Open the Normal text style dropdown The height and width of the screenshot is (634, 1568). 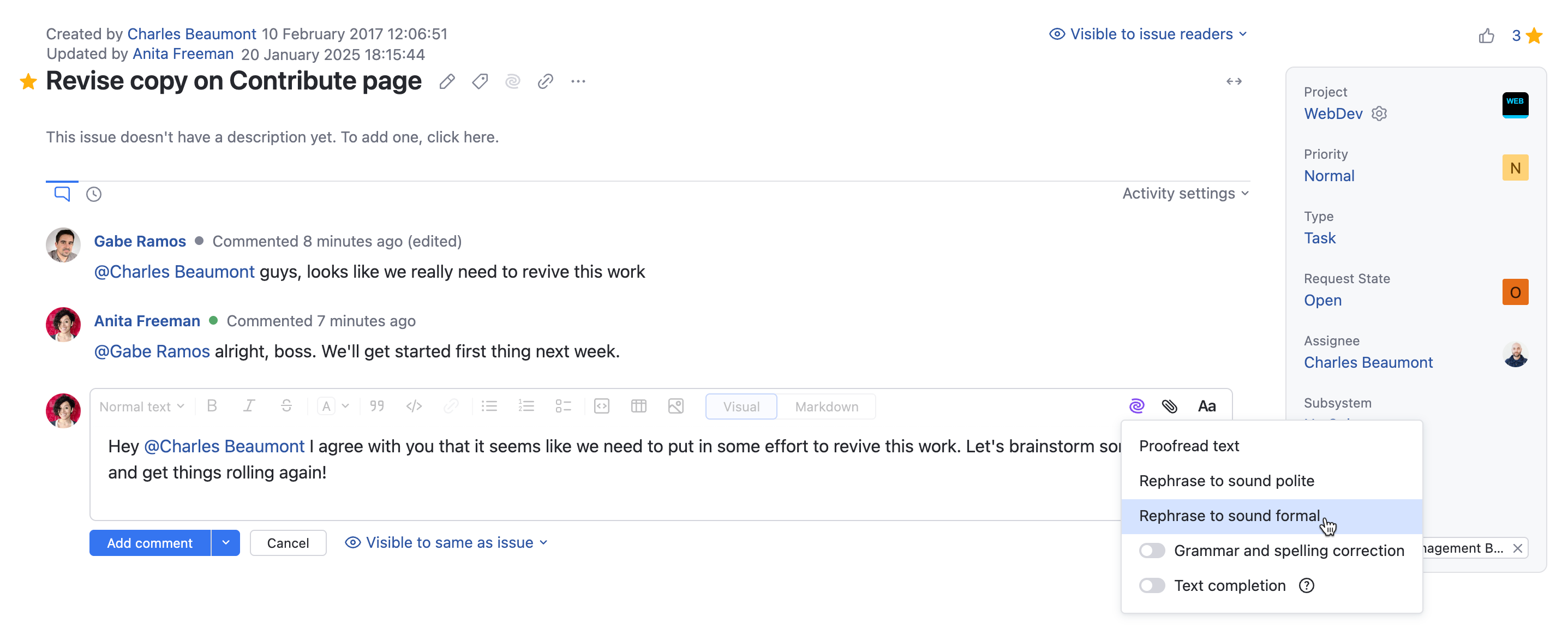click(x=141, y=406)
